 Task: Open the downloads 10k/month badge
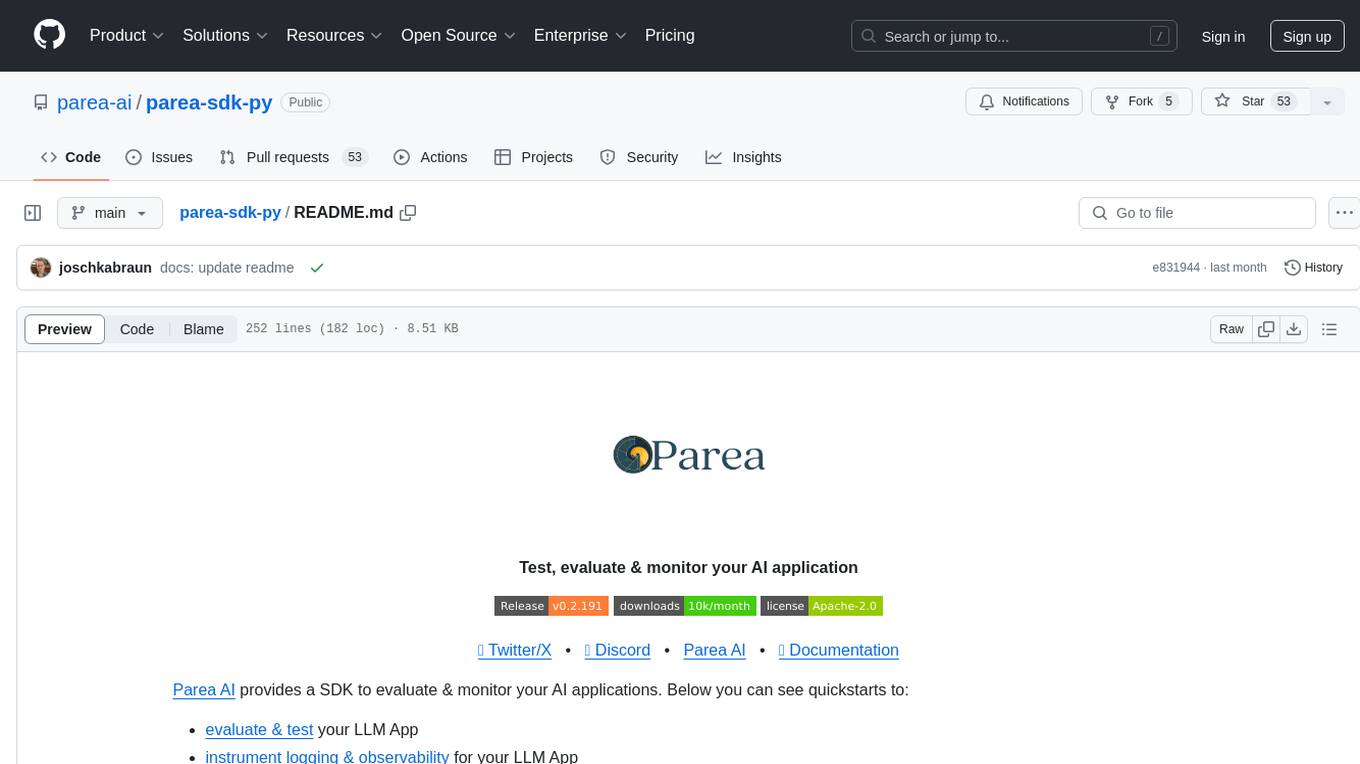coord(684,606)
